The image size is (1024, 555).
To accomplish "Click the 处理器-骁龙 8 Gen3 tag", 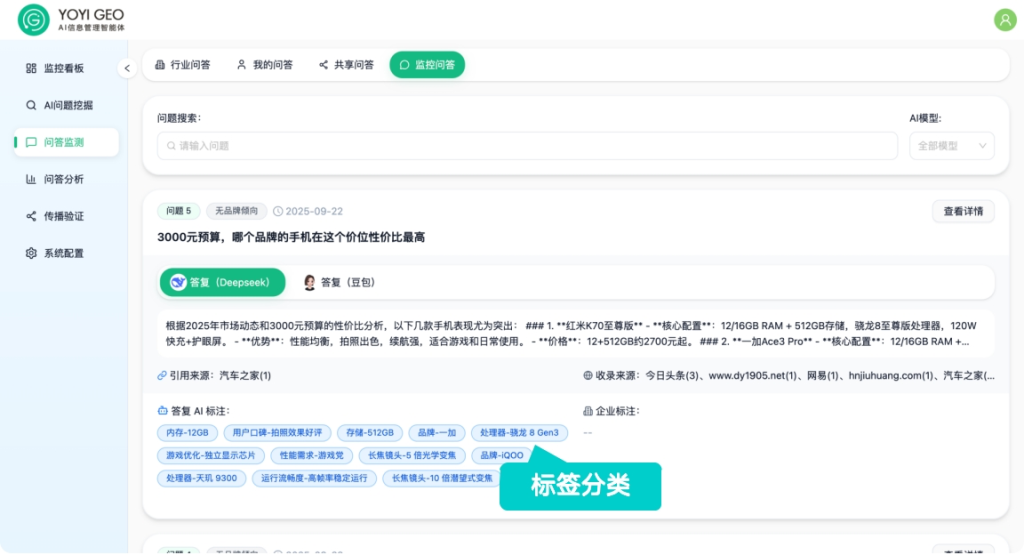I will click(519, 433).
